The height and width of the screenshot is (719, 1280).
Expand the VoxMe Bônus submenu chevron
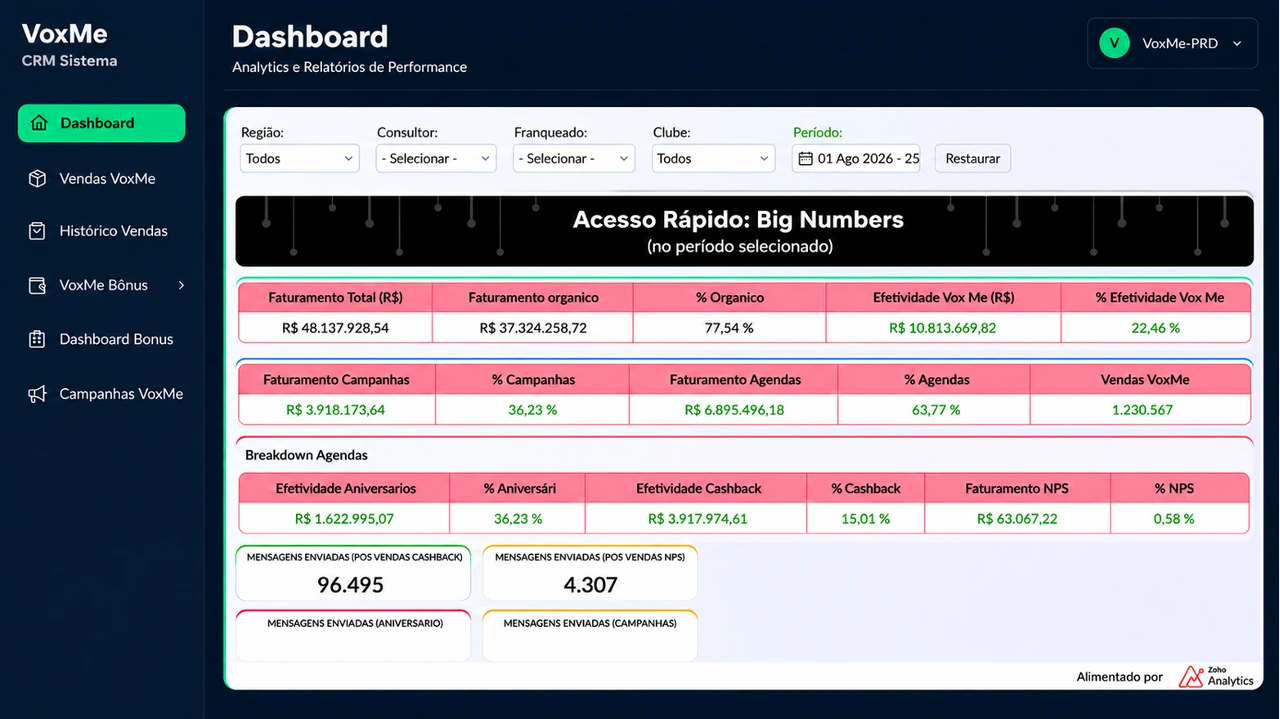pyautogui.click(x=181, y=285)
